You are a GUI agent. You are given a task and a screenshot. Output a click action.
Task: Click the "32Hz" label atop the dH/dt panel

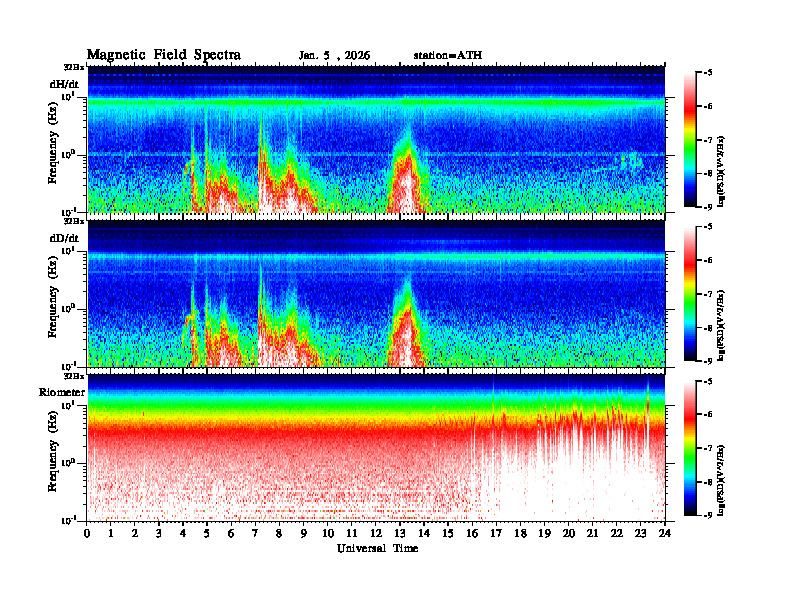tap(74, 67)
